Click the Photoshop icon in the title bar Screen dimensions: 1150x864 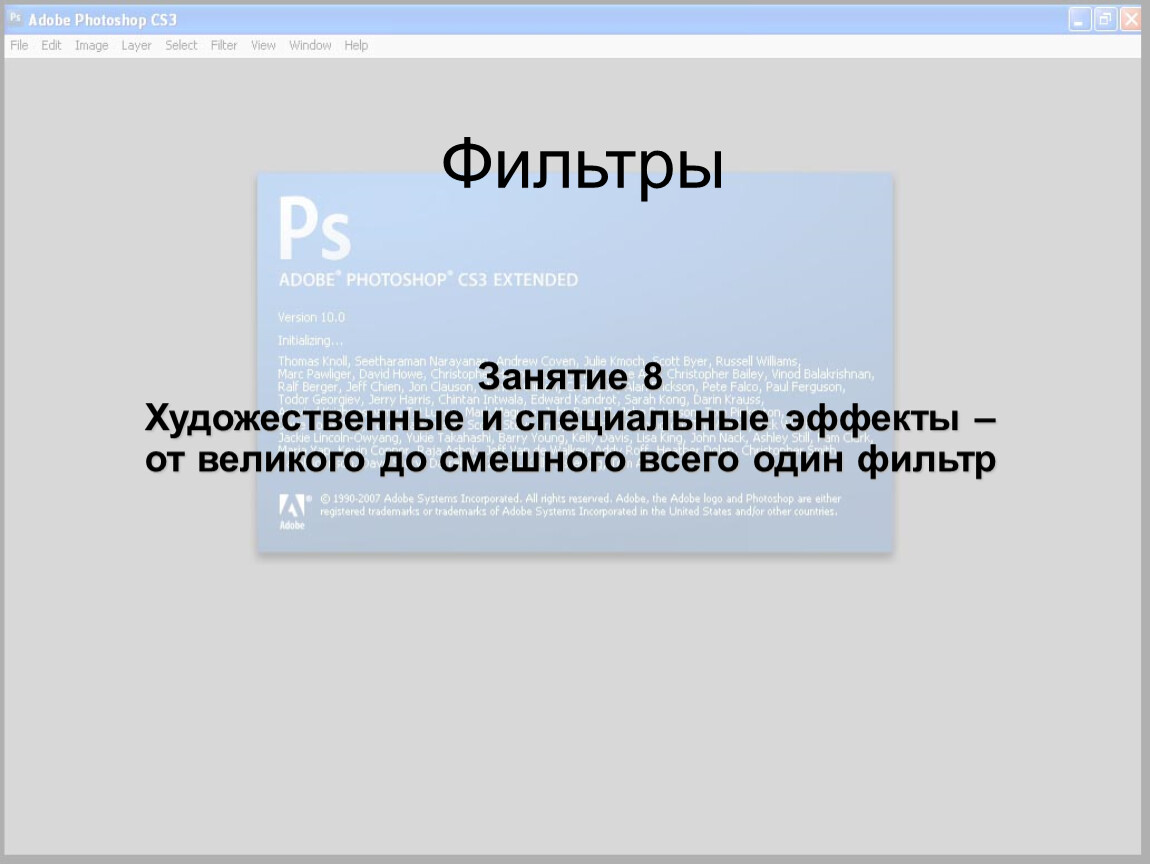[15, 18]
